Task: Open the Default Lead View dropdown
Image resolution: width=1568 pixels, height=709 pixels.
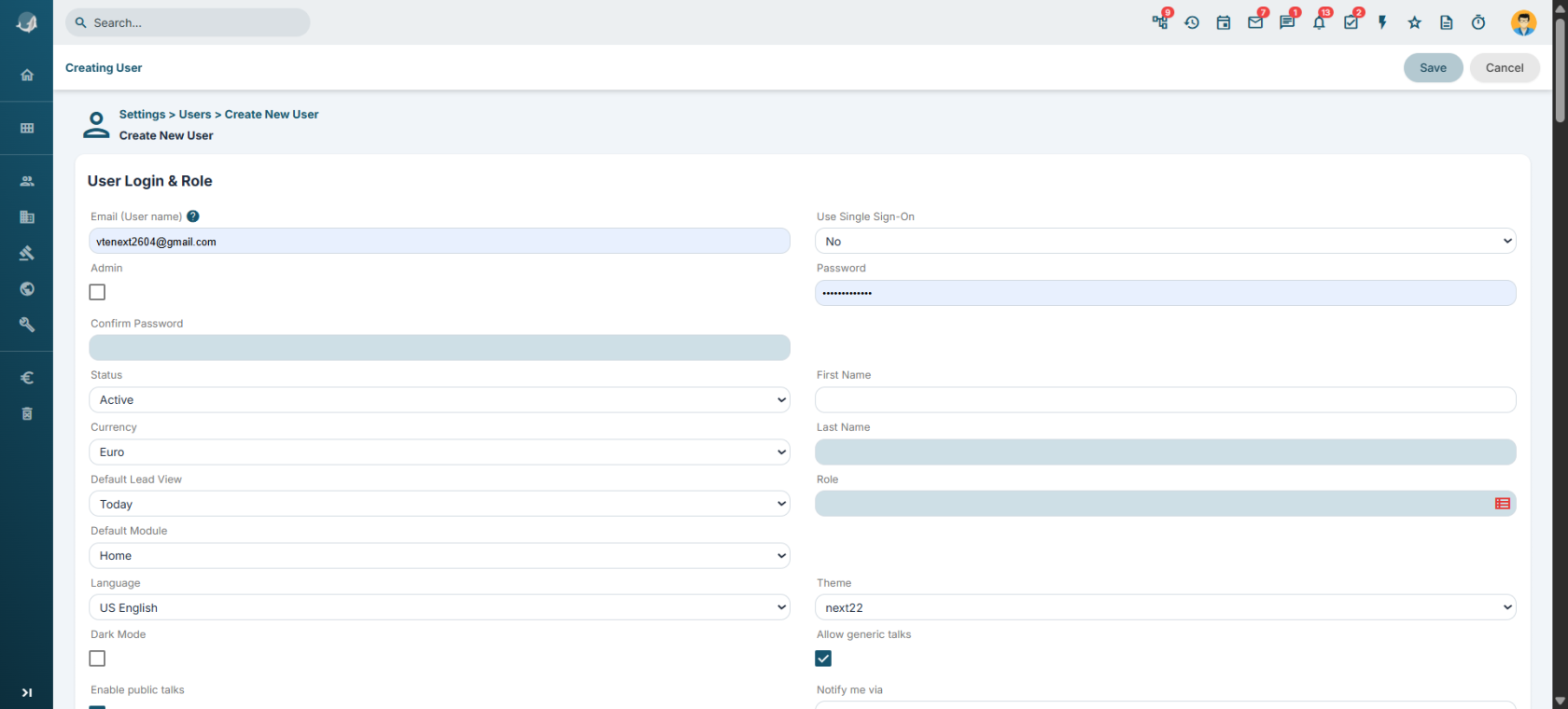Action: (x=440, y=504)
